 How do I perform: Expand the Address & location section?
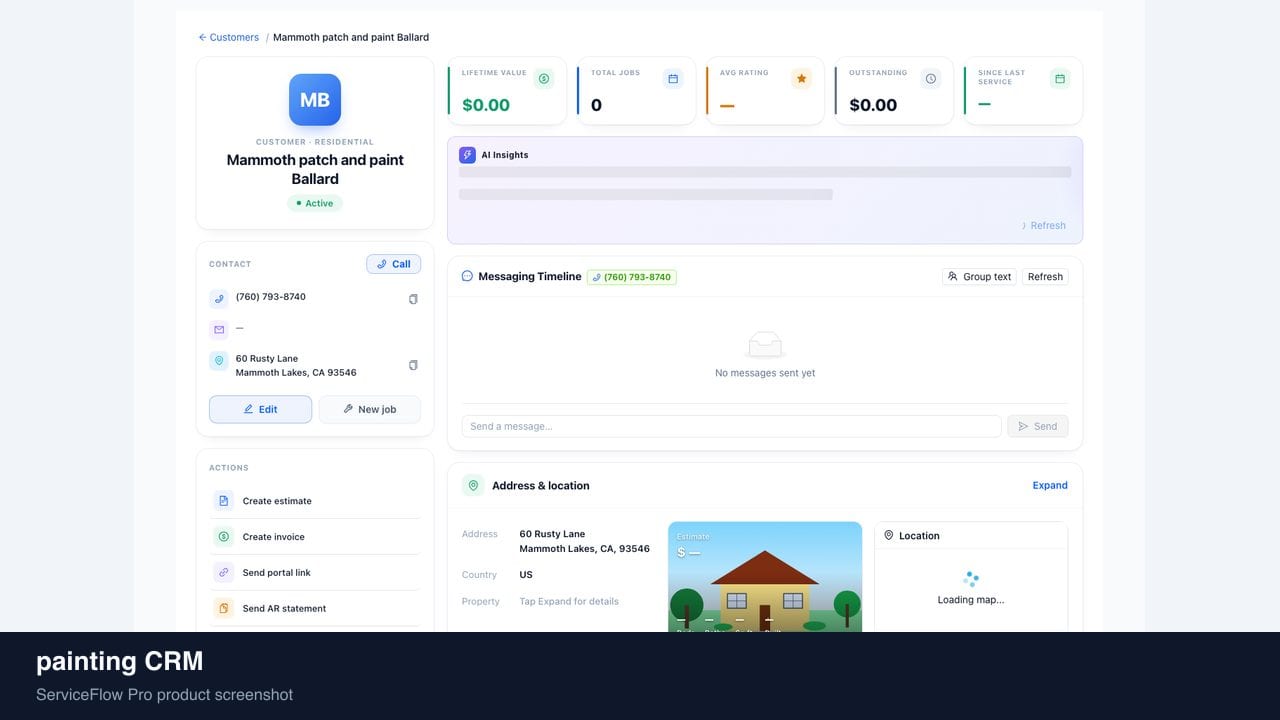(x=1050, y=486)
